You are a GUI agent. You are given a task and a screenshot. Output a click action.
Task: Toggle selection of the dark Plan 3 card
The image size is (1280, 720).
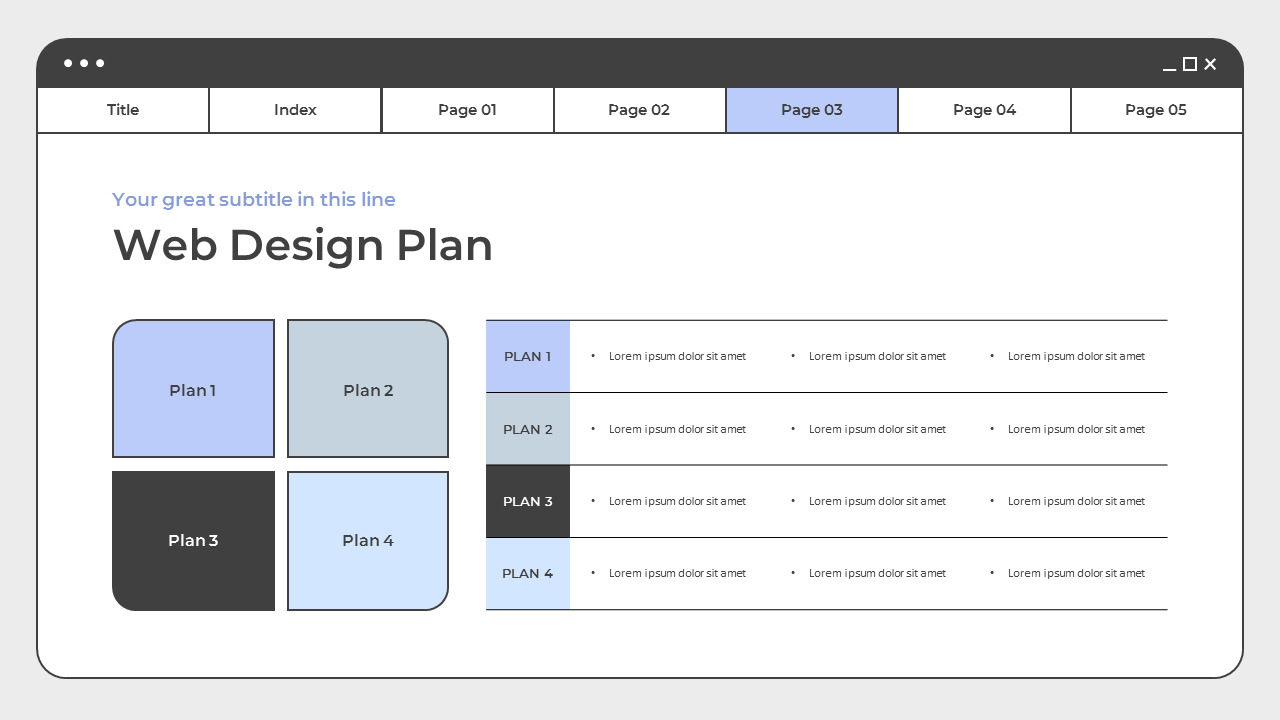[193, 540]
